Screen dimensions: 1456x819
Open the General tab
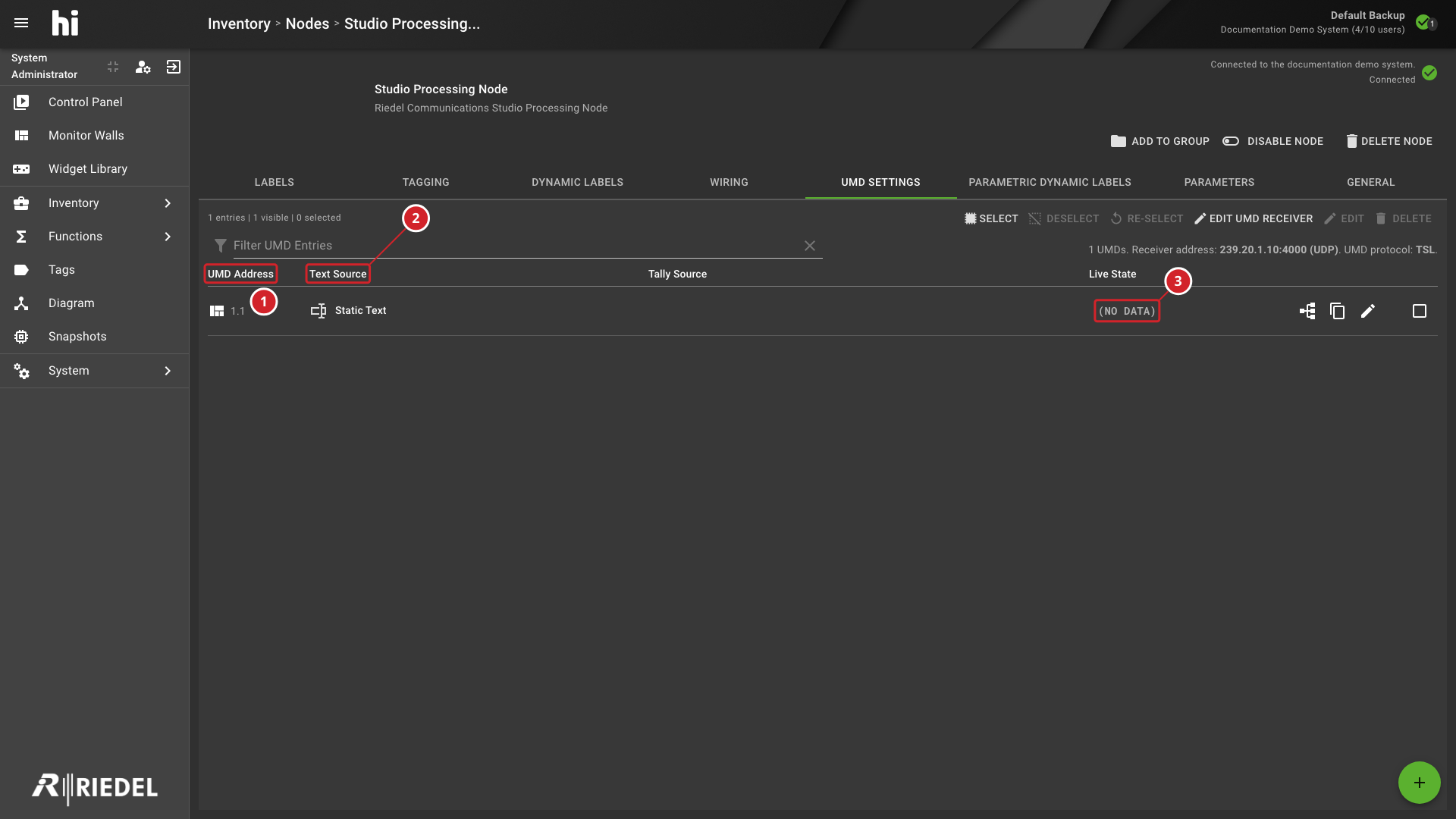1371,182
